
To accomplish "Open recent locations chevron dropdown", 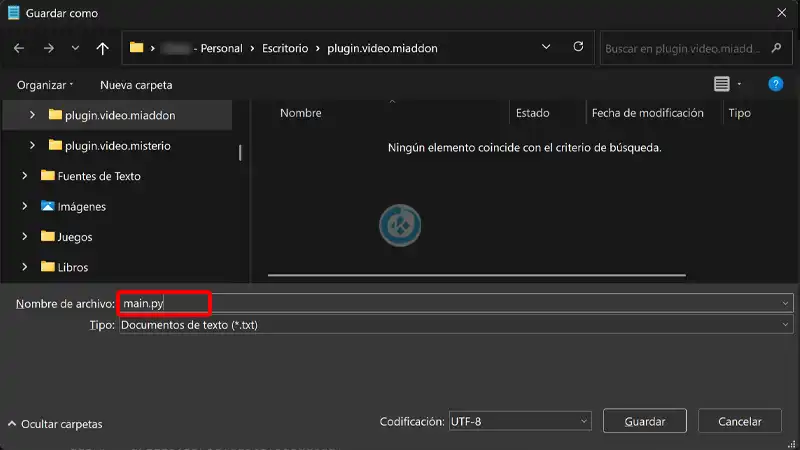I will 76,47.
